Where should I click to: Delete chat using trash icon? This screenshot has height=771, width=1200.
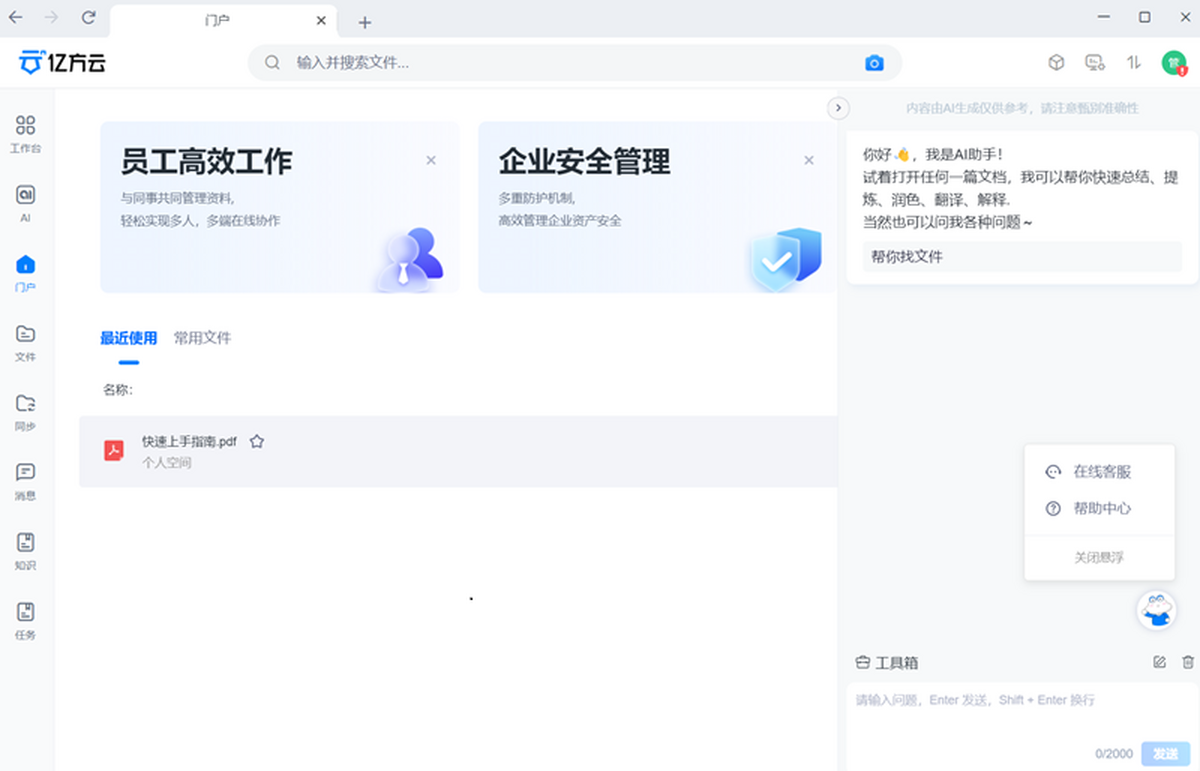1188,662
